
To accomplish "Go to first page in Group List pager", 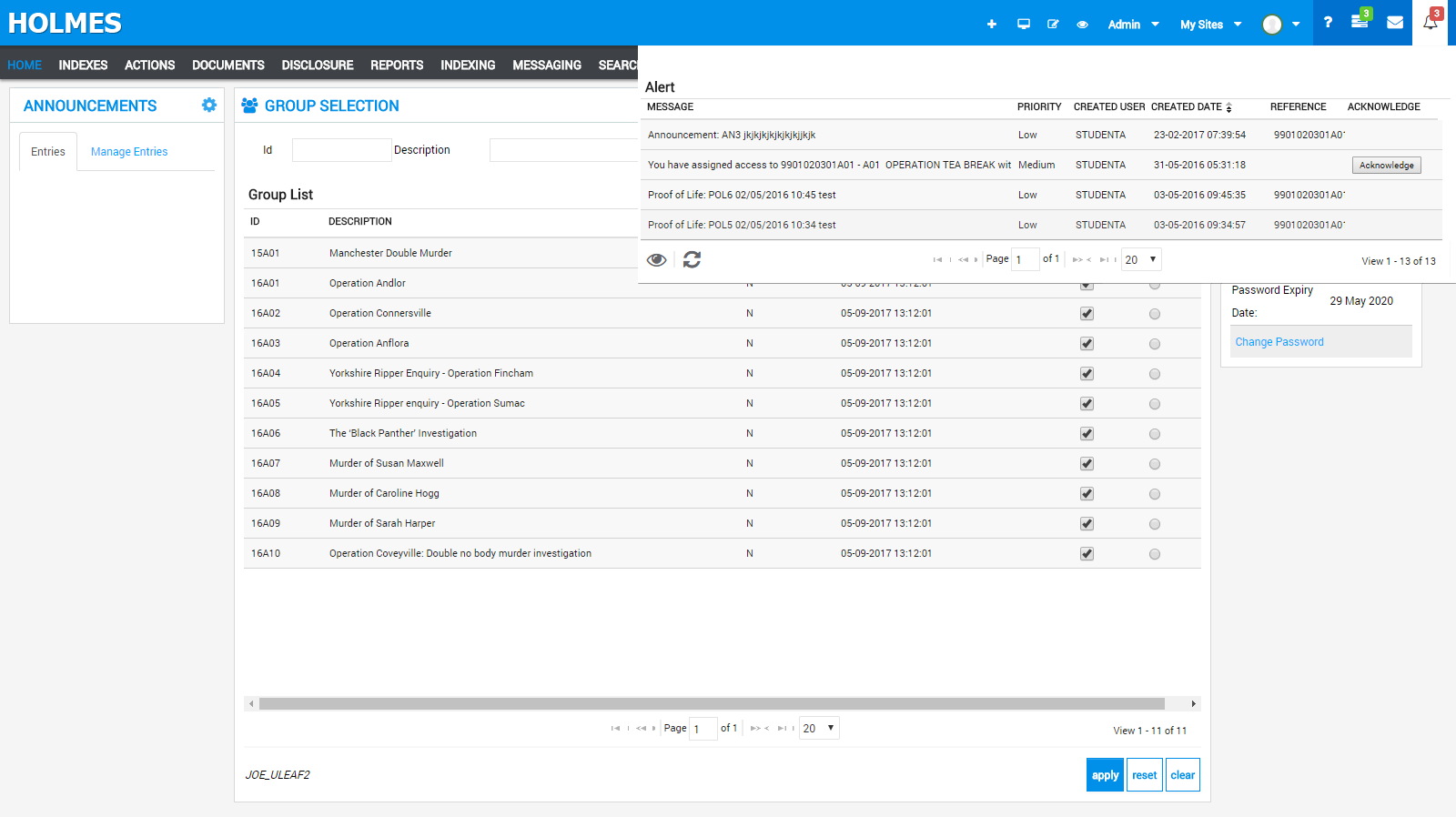I will pyautogui.click(x=616, y=728).
